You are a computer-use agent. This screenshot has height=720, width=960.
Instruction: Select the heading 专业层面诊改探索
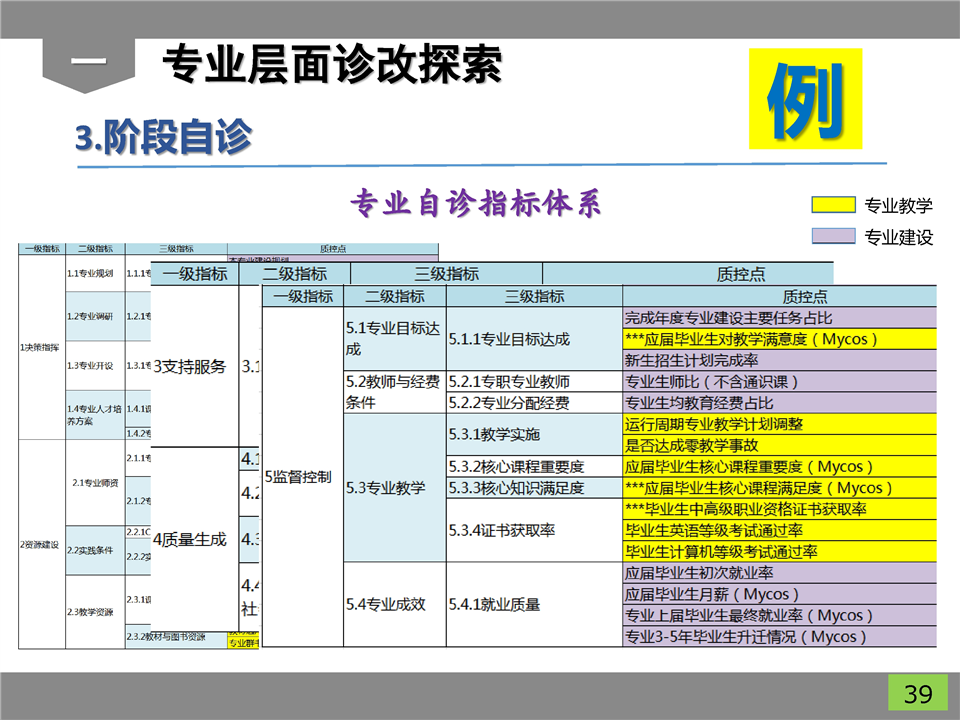coord(332,64)
